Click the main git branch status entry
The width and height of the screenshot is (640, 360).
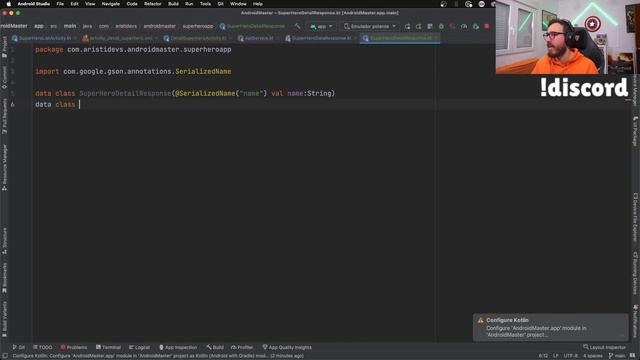pos(617,356)
